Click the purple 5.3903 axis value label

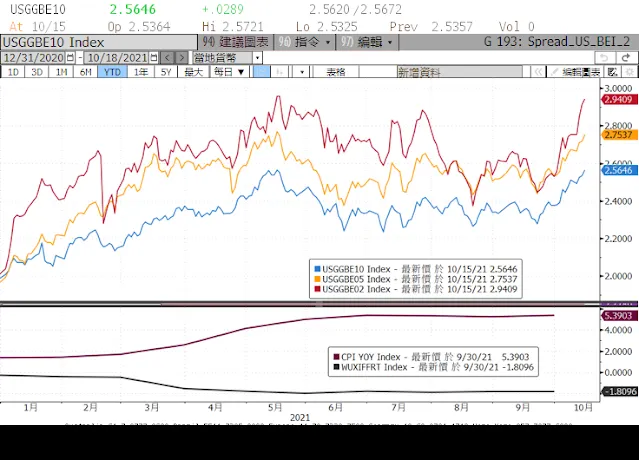click(619, 316)
